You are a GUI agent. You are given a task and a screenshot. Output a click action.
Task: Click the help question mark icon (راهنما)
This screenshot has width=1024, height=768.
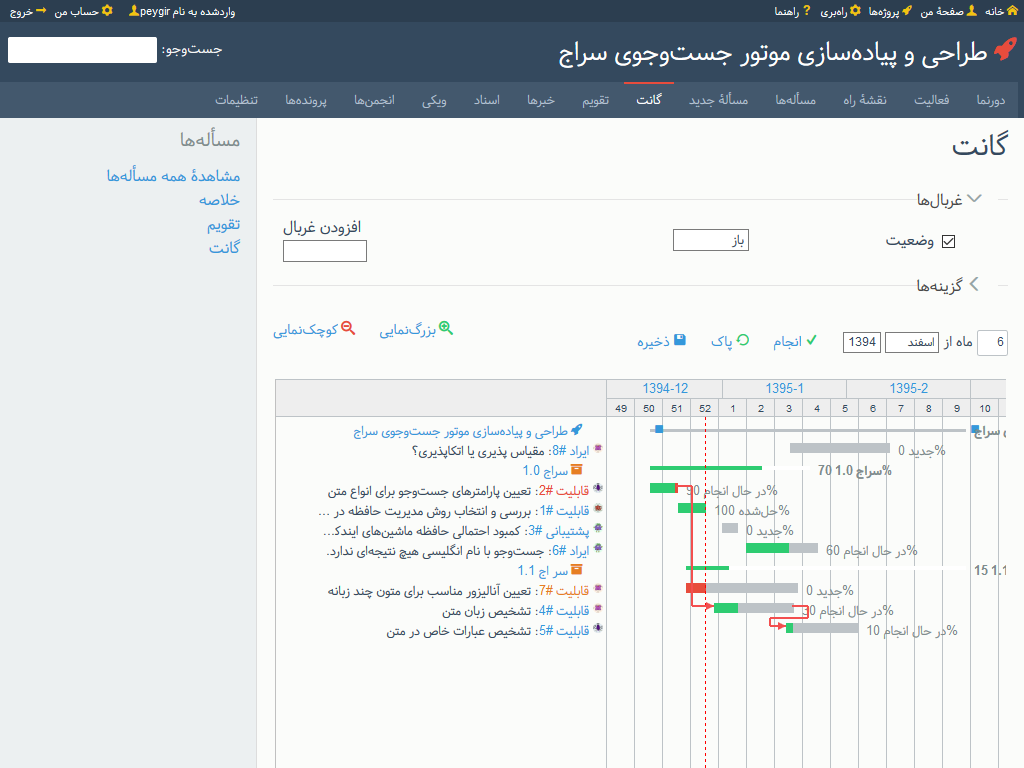(x=807, y=11)
